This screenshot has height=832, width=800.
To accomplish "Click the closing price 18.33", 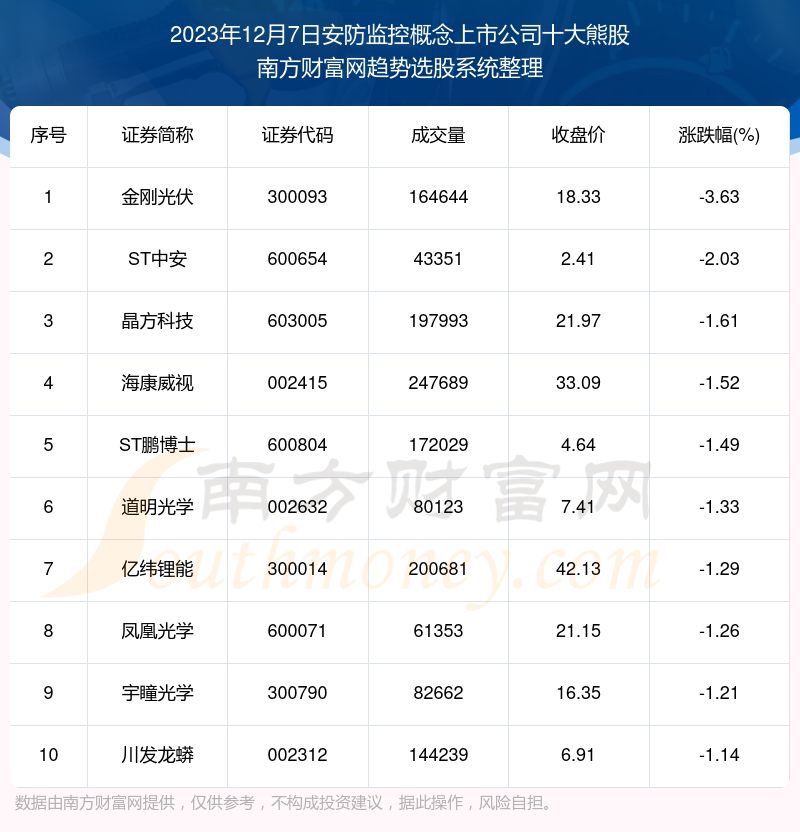I will [578, 197].
